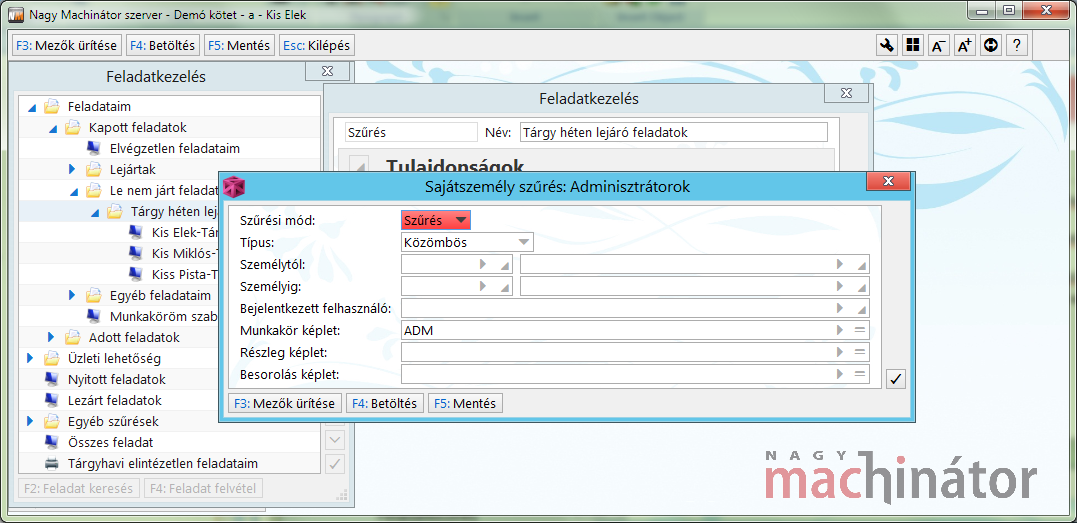Screen dimensions: 1077x523
Task: Click monitor icon beside Összes feladat
Action: click(x=51, y=442)
